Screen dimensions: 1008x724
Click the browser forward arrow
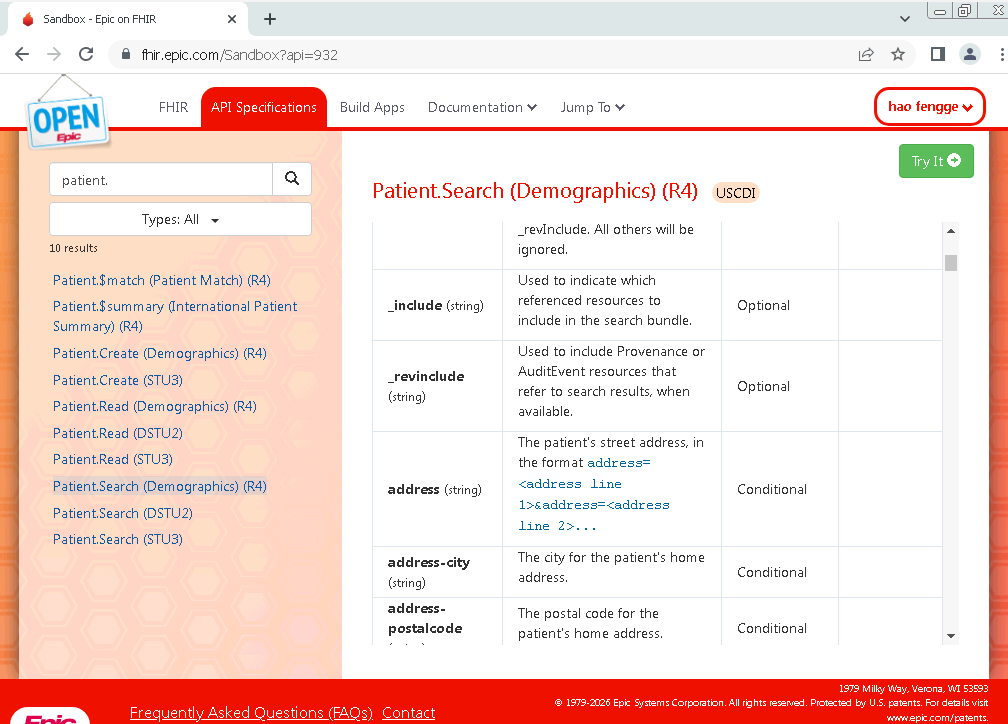[x=54, y=55]
